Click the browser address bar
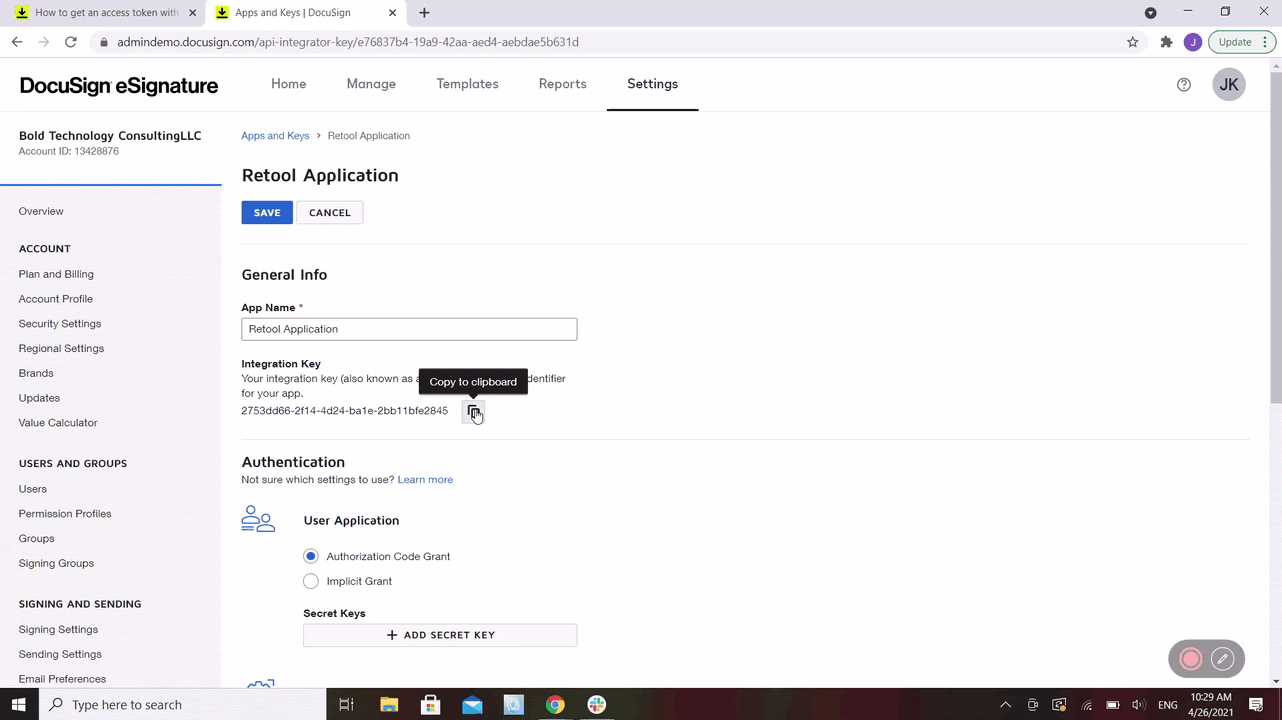This screenshot has width=1282, height=720. pyautogui.click(x=605, y=42)
